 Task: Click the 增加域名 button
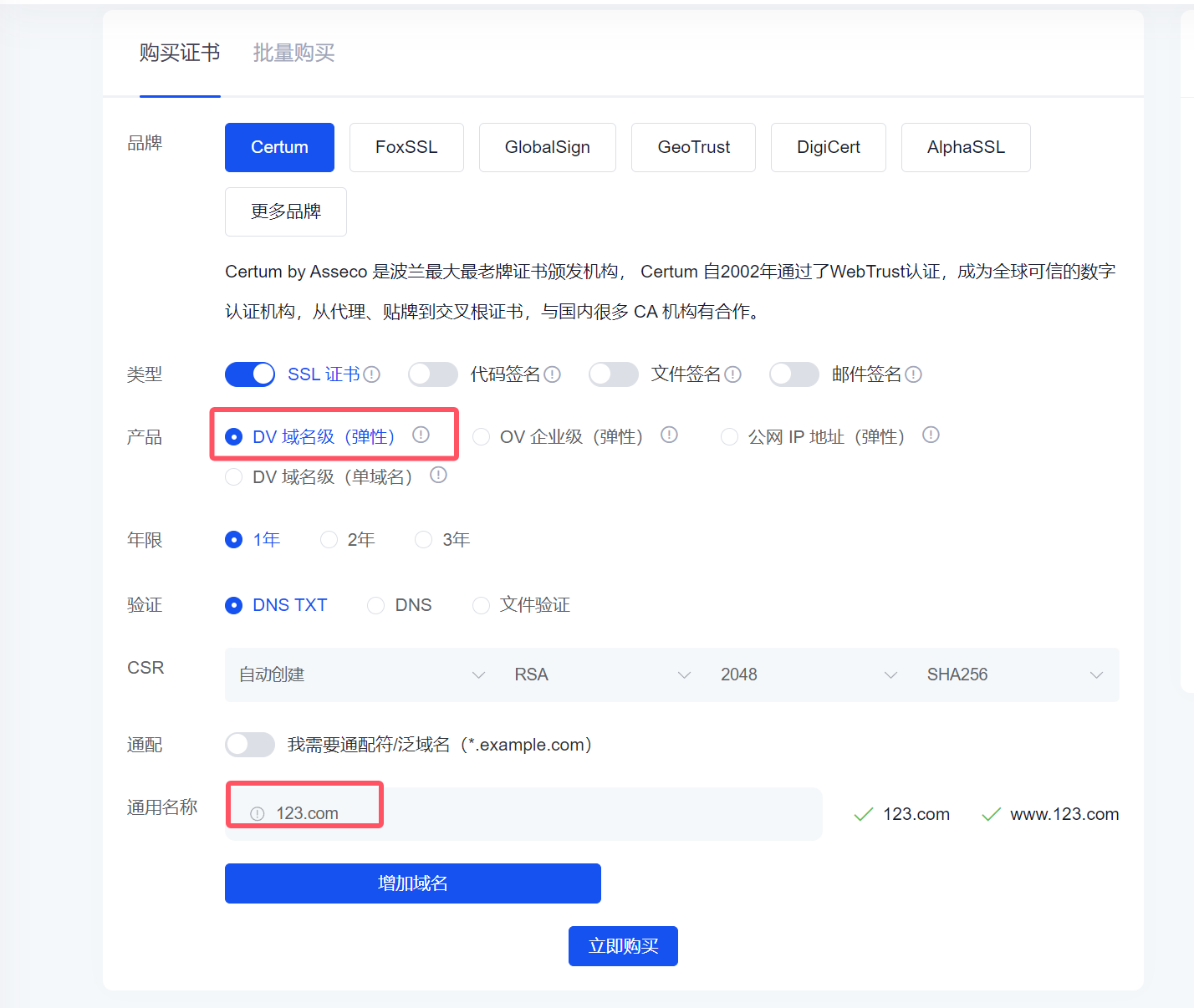click(x=413, y=883)
